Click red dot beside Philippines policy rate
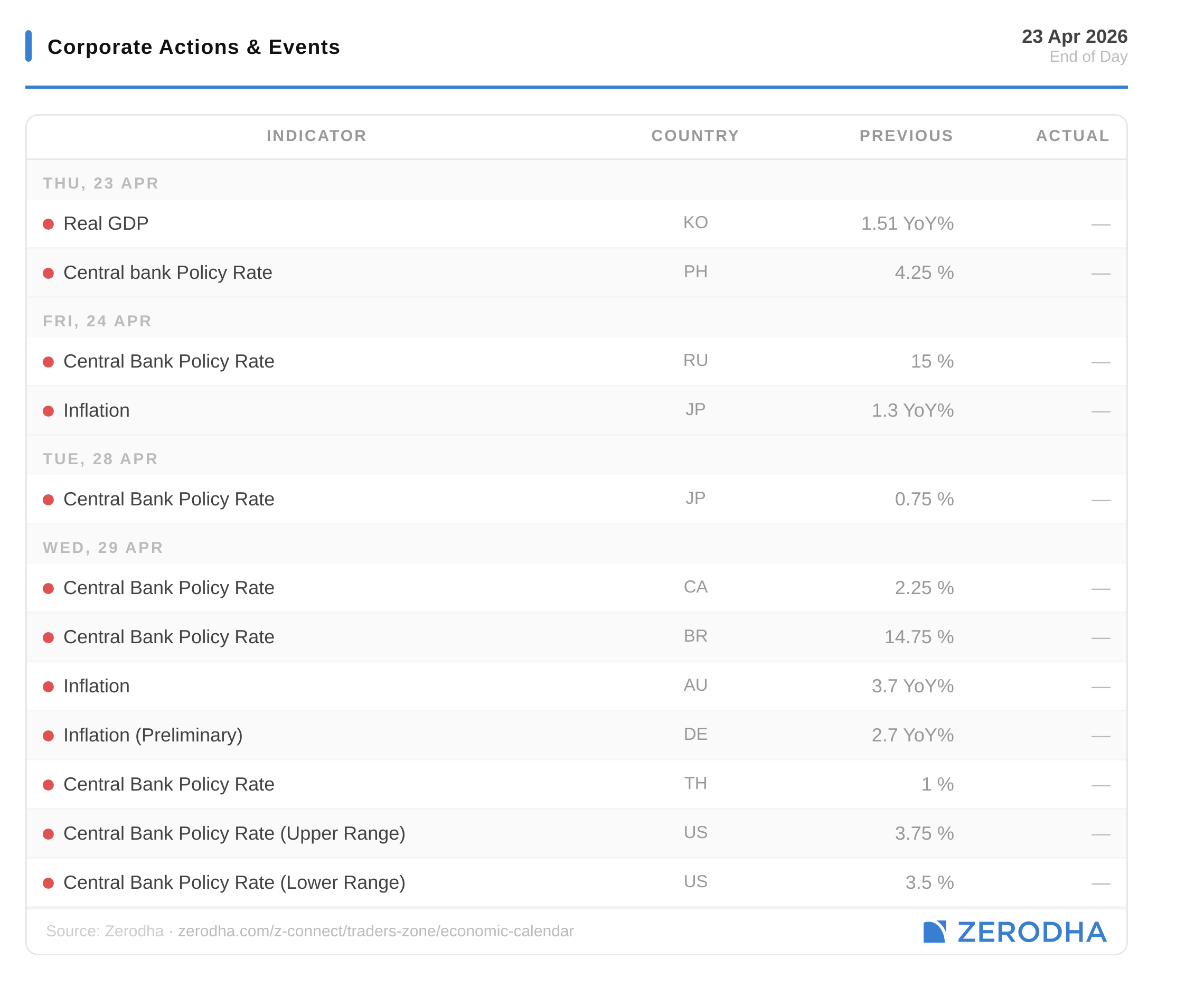Image resolution: width=1204 pixels, height=987 pixels. [49, 274]
